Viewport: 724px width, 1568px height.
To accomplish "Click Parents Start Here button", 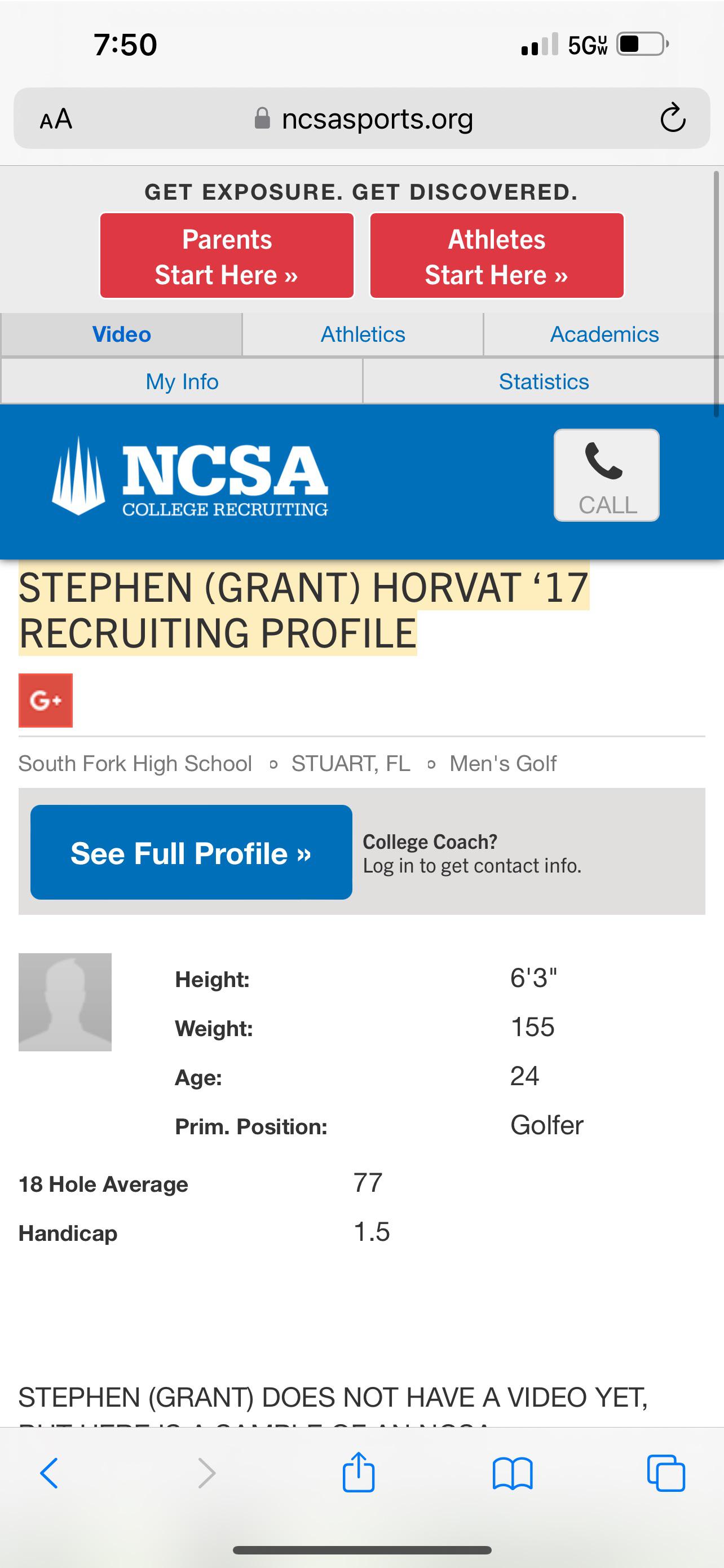I will click(227, 256).
